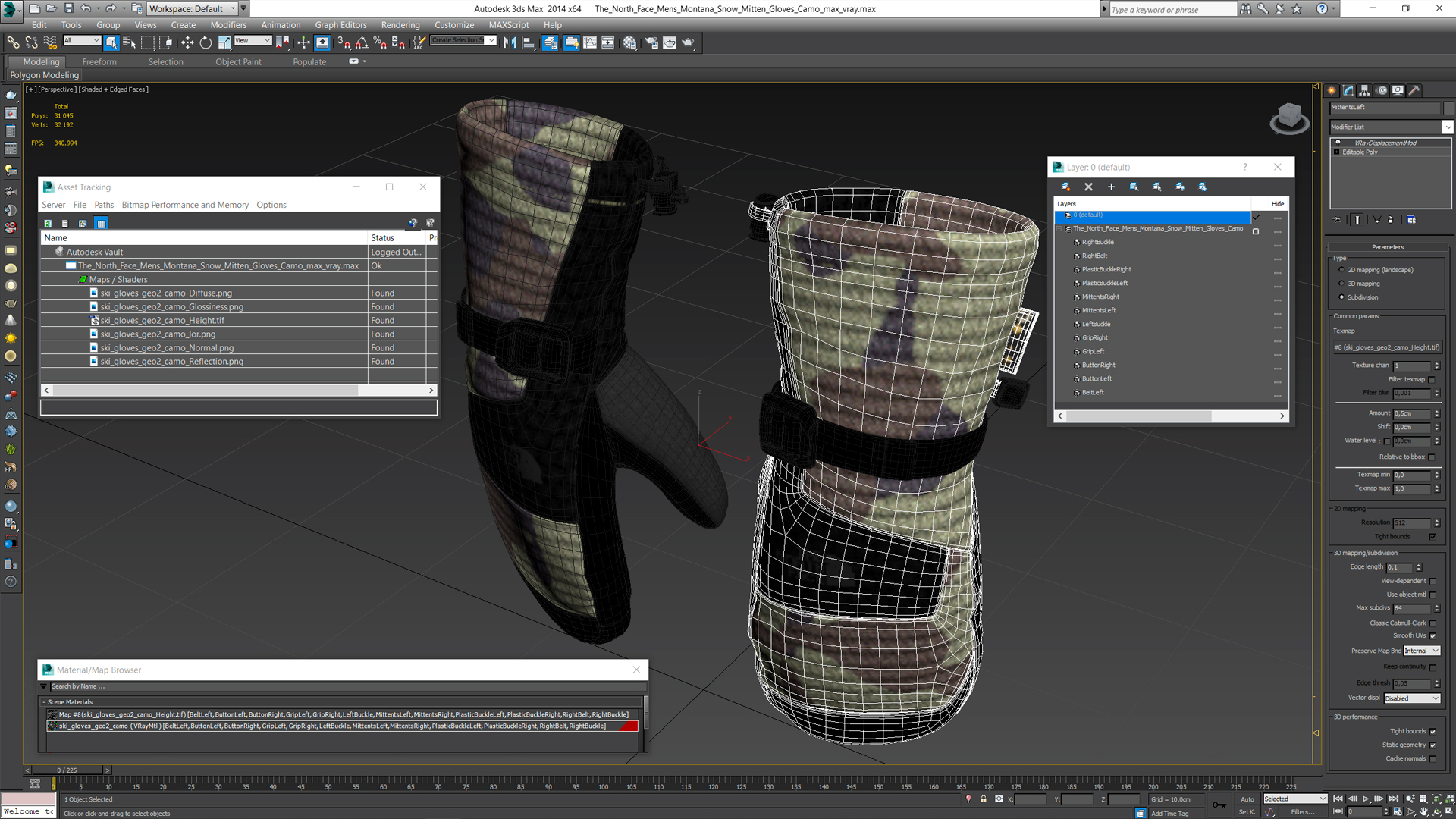Click the Play Animation button
This screenshot has height=819, width=1456.
(x=1367, y=799)
